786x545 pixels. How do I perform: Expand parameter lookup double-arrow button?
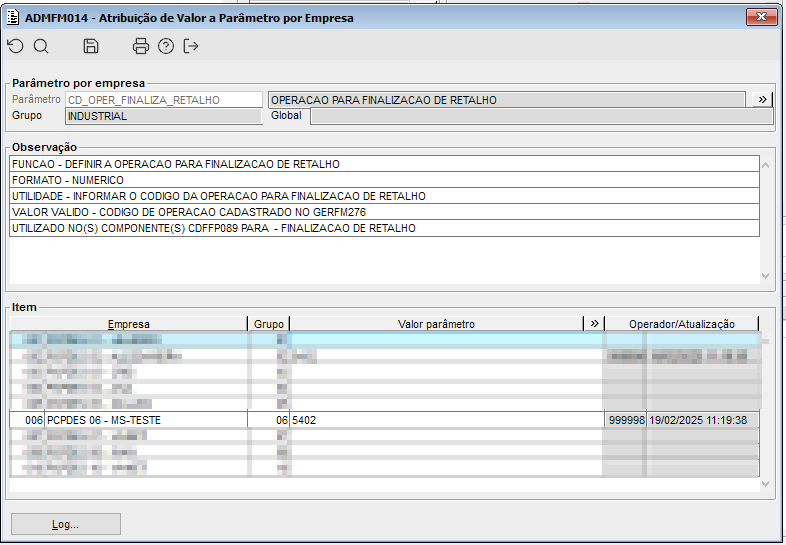click(762, 99)
